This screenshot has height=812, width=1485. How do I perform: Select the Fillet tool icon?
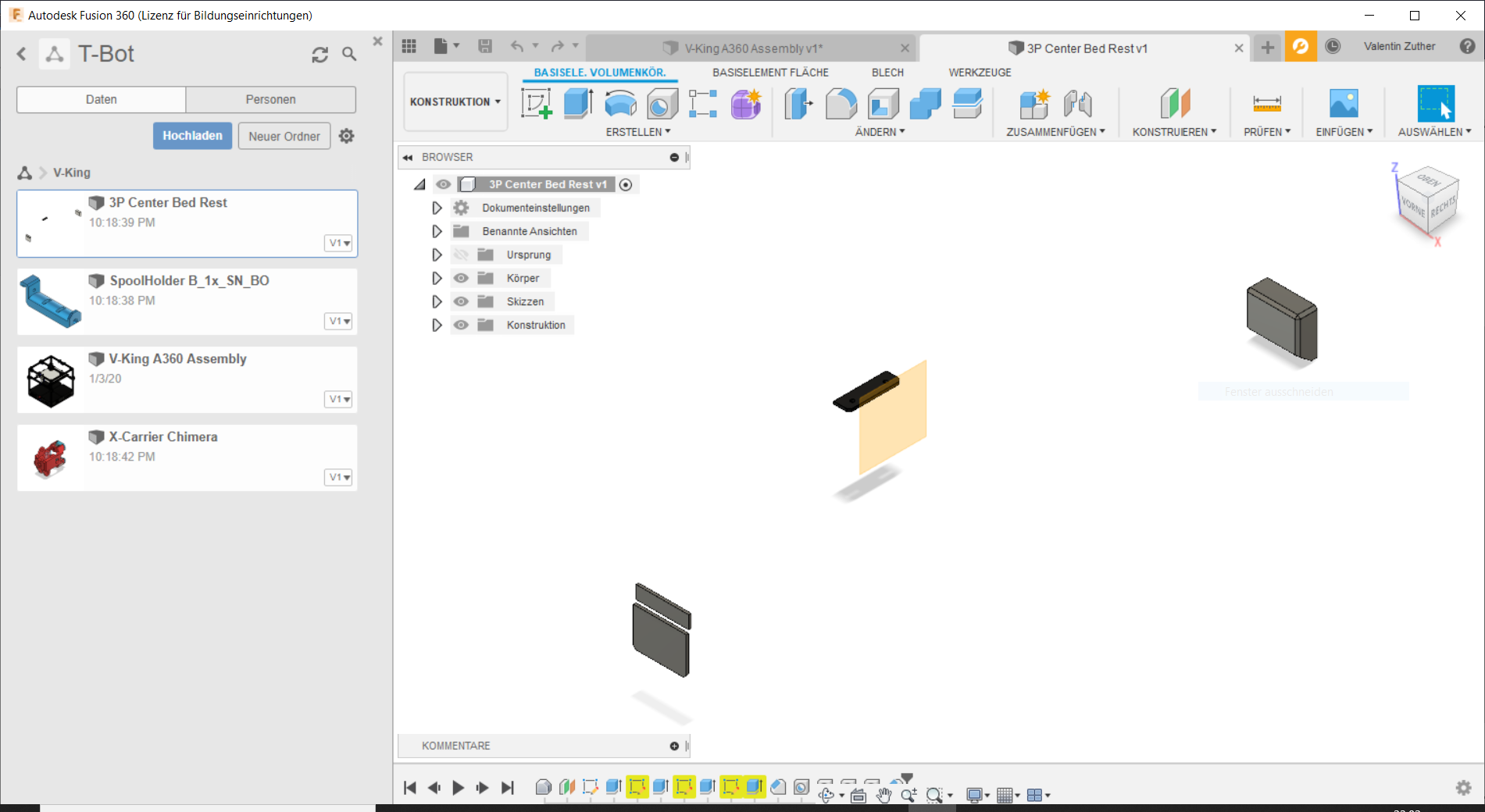(841, 104)
